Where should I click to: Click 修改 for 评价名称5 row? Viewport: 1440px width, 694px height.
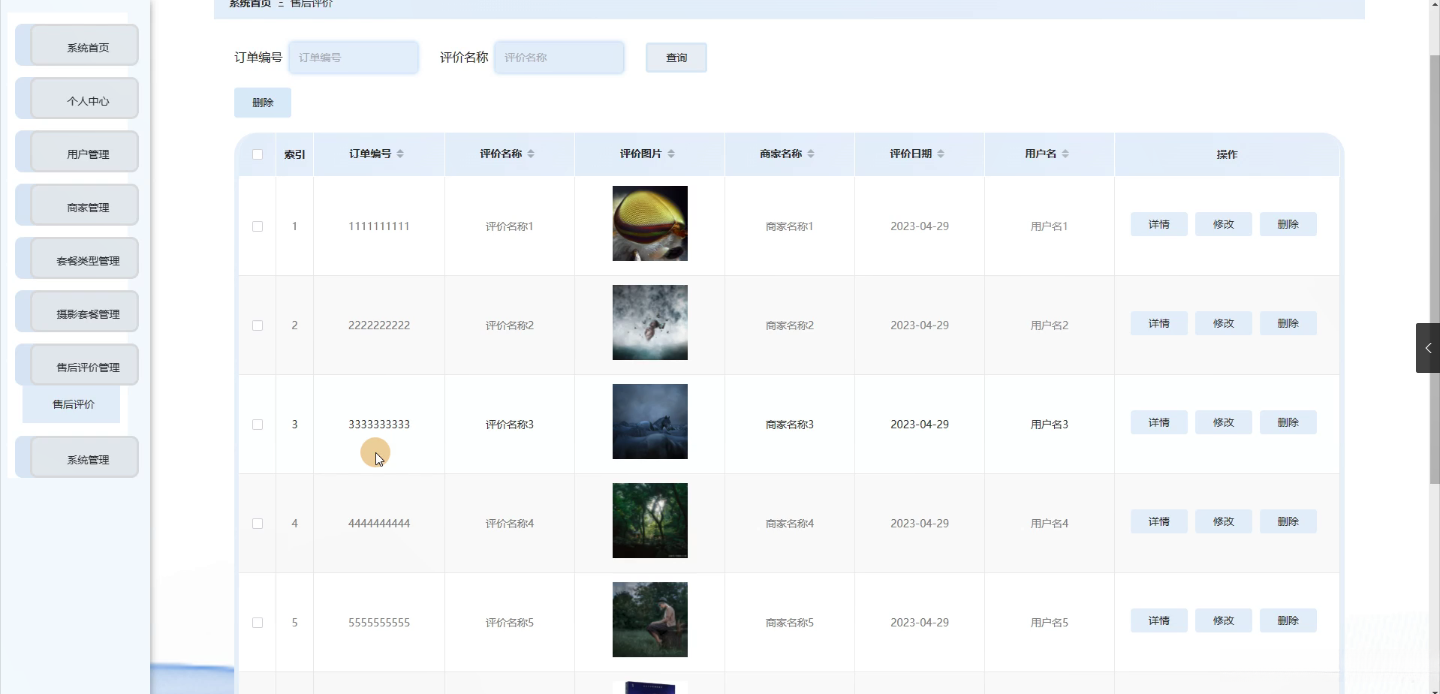[1224, 620]
